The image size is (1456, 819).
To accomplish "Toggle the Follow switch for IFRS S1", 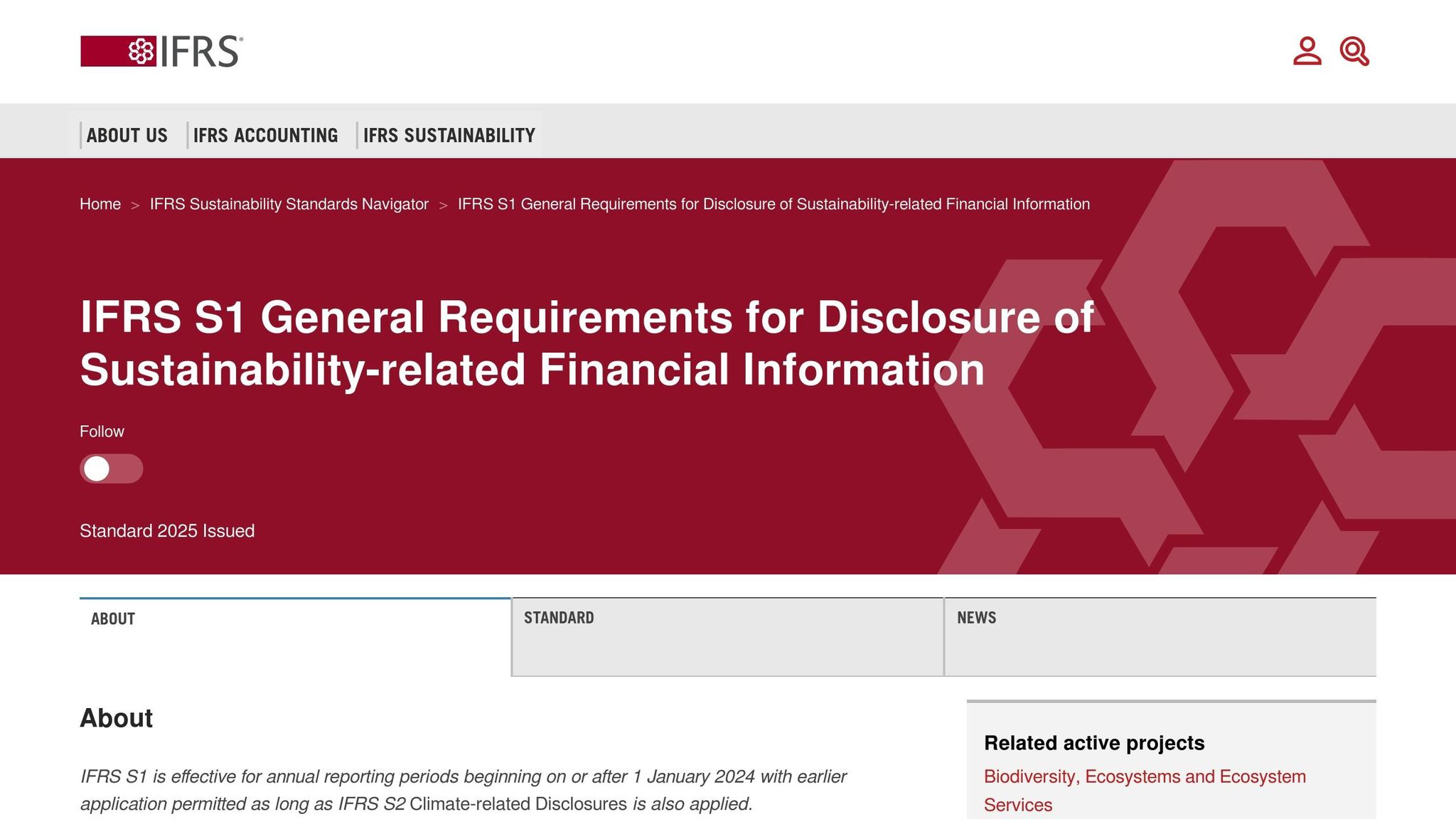I will 110,469.
